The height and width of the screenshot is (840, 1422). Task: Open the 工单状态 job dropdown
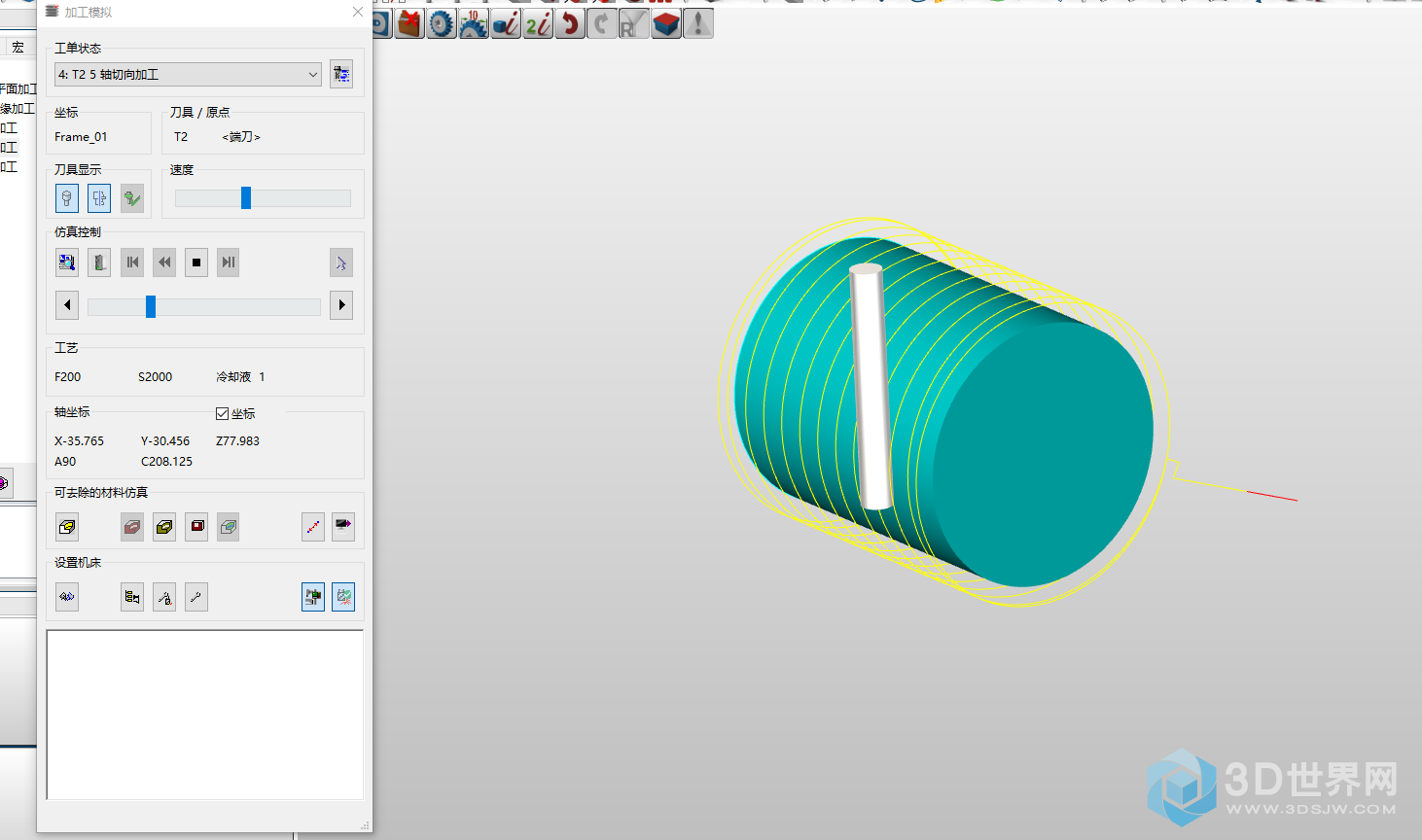click(188, 75)
